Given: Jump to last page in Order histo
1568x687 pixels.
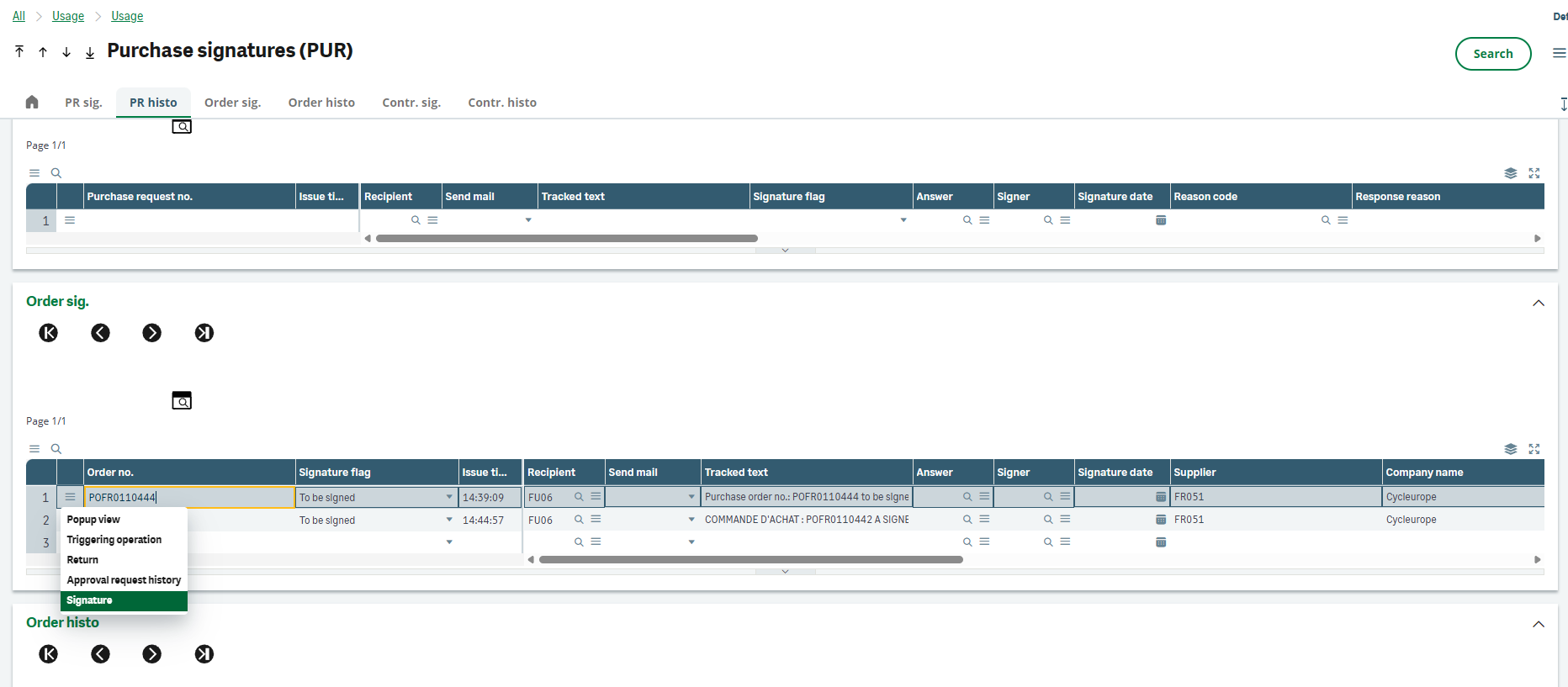Looking at the screenshot, I should 204,654.
